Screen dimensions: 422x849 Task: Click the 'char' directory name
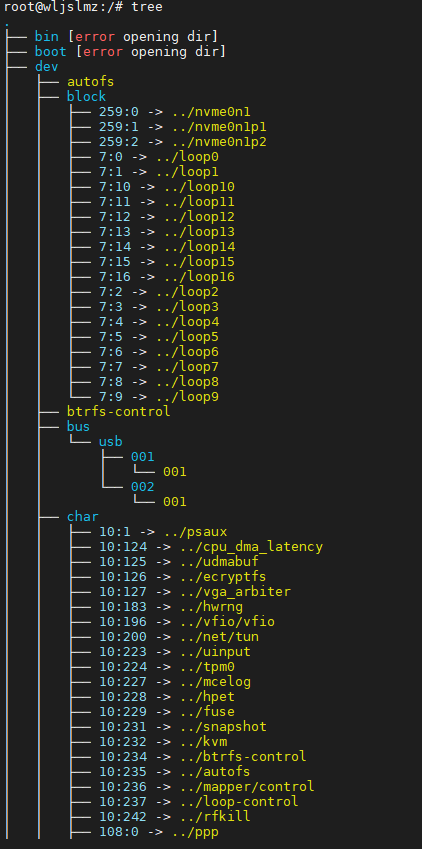(83, 517)
